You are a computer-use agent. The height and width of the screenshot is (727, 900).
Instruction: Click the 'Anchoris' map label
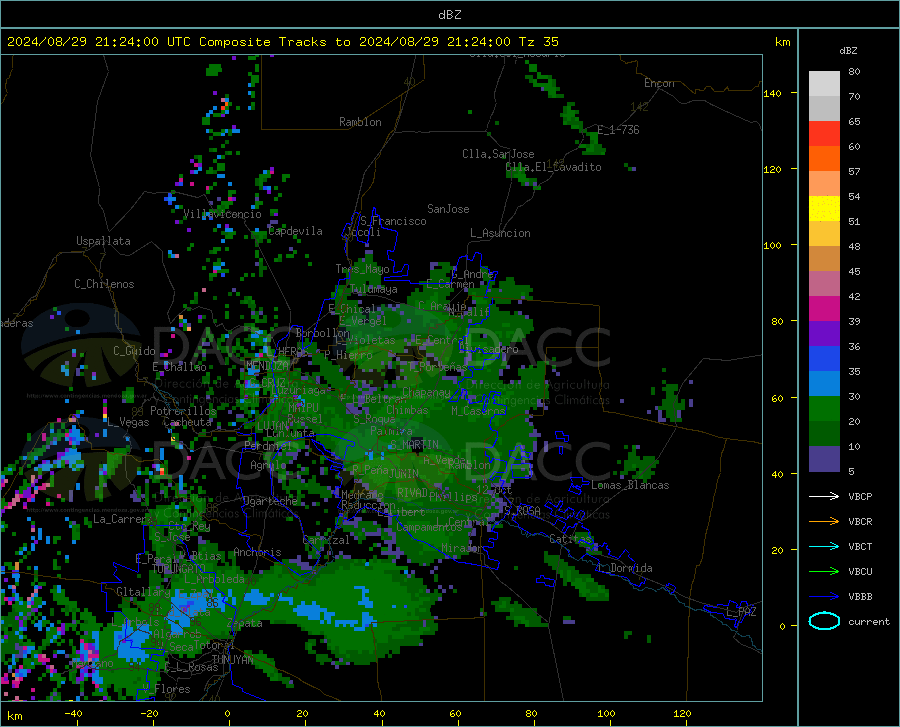pos(257,552)
